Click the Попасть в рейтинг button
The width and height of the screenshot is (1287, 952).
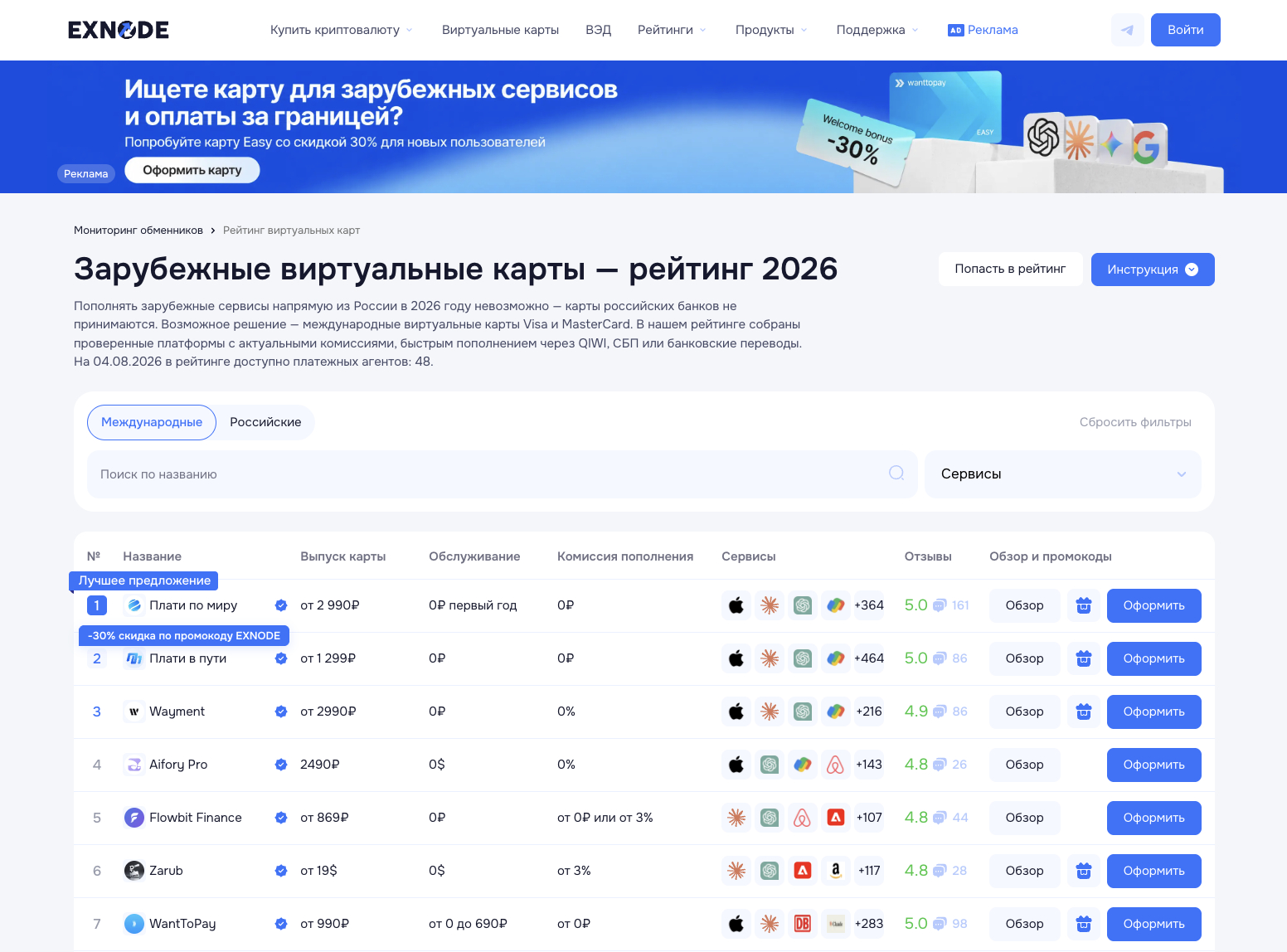coord(1010,269)
